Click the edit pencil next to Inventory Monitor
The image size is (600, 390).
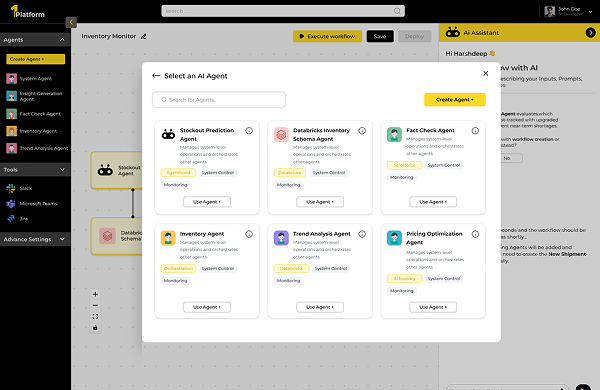143,36
